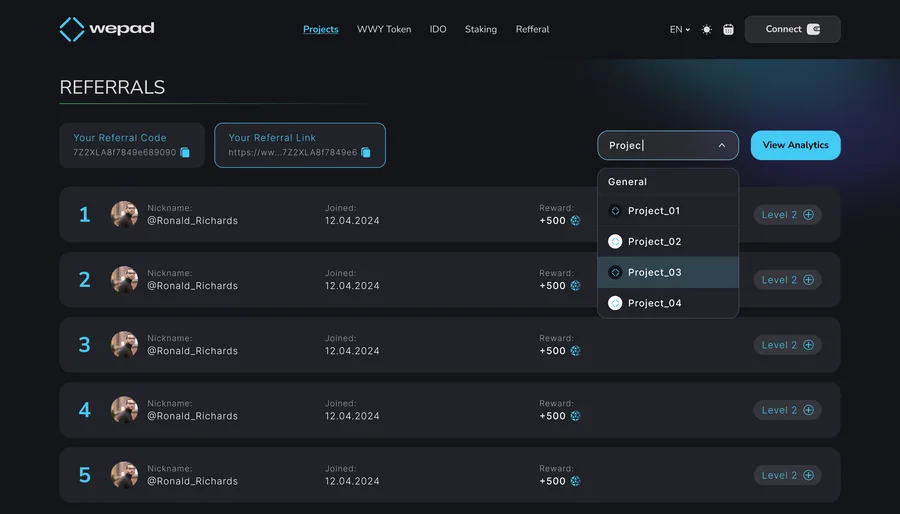Copy the referral code icon
This screenshot has height=514, width=900.
click(185, 152)
